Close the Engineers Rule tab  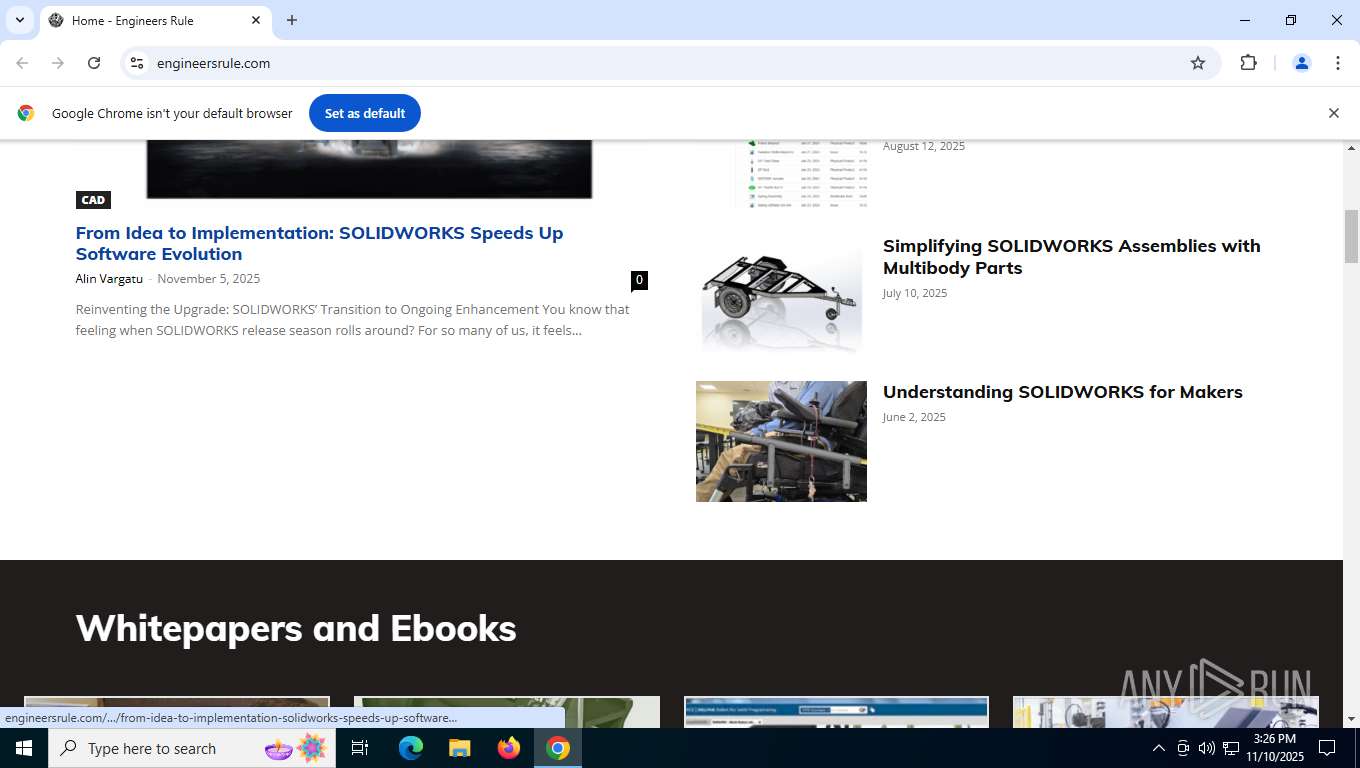(256, 20)
